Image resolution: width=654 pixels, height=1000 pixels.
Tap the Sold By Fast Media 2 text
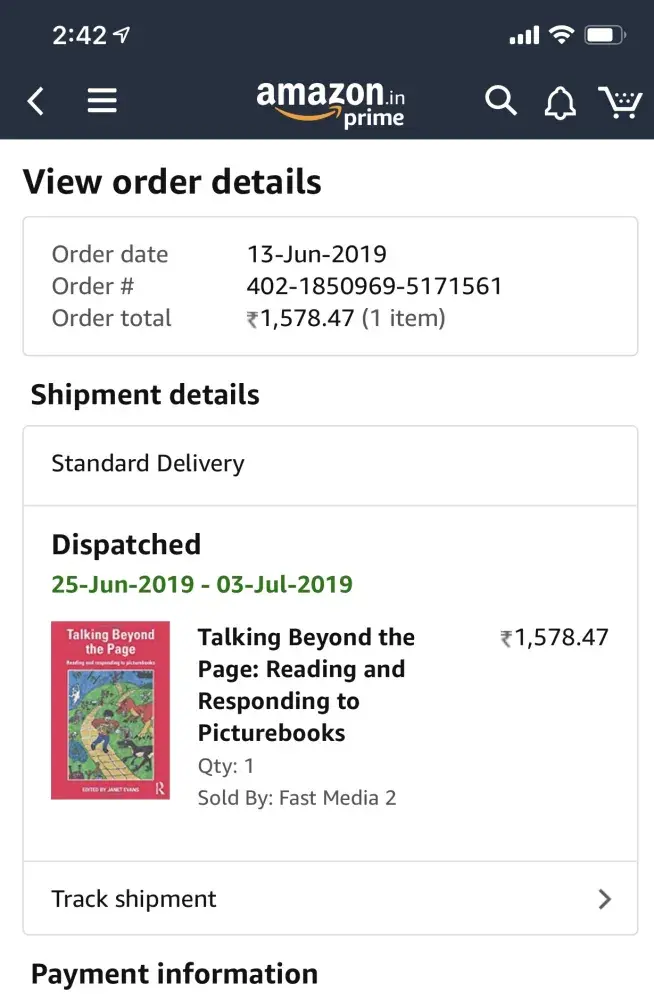click(x=297, y=798)
